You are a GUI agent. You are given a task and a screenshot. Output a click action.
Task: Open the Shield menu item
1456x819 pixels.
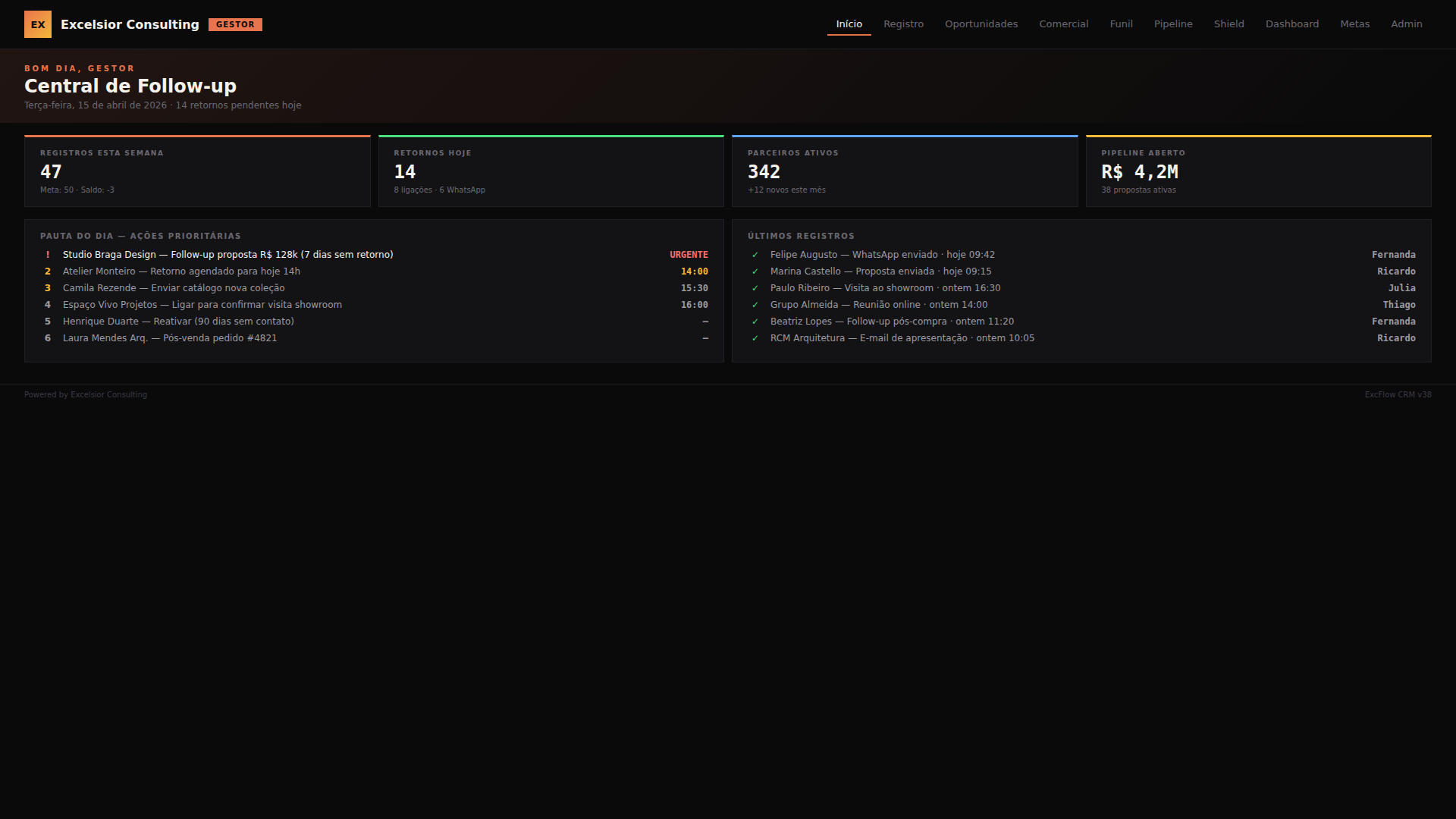tap(1228, 24)
